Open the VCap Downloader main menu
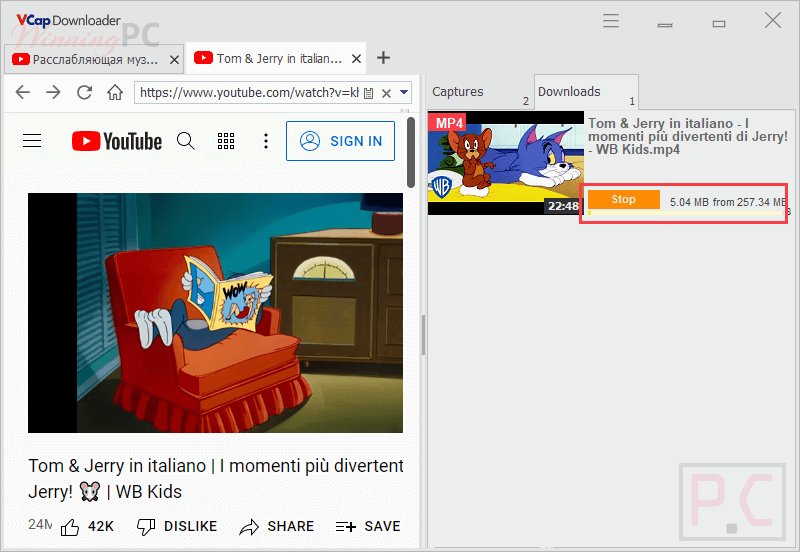This screenshot has width=800, height=552. (611, 20)
